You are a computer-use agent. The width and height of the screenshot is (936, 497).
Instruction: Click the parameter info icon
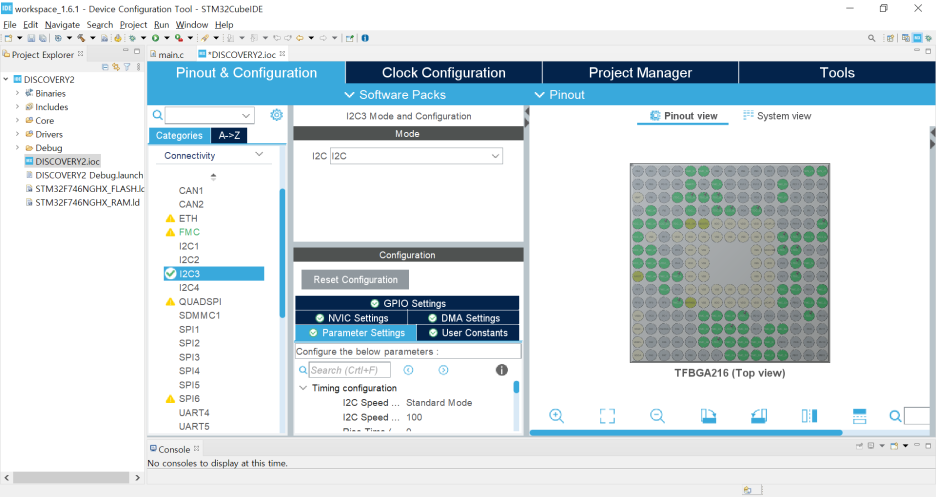[x=501, y=370]
